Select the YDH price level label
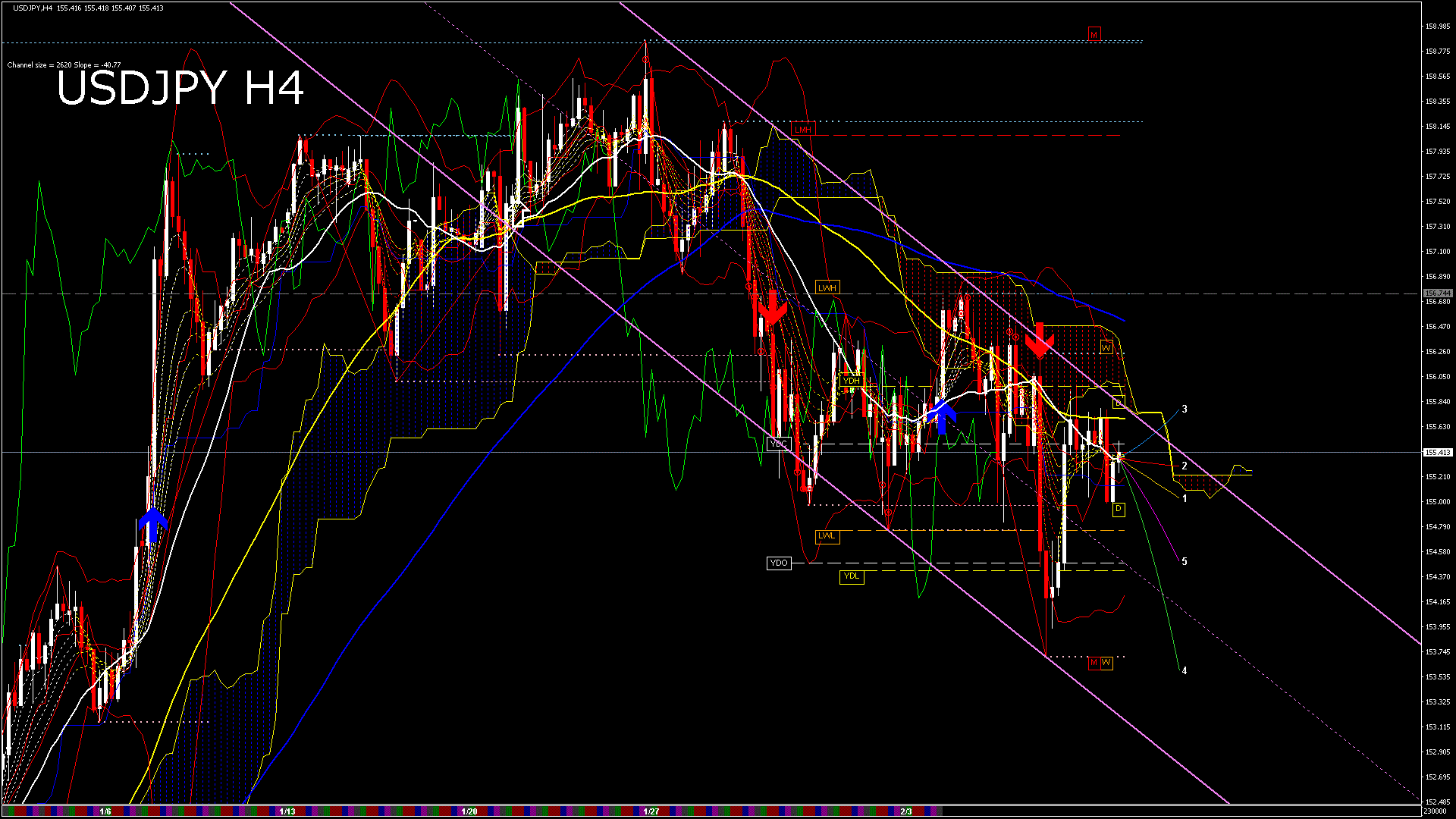 [x=851, y=381]
